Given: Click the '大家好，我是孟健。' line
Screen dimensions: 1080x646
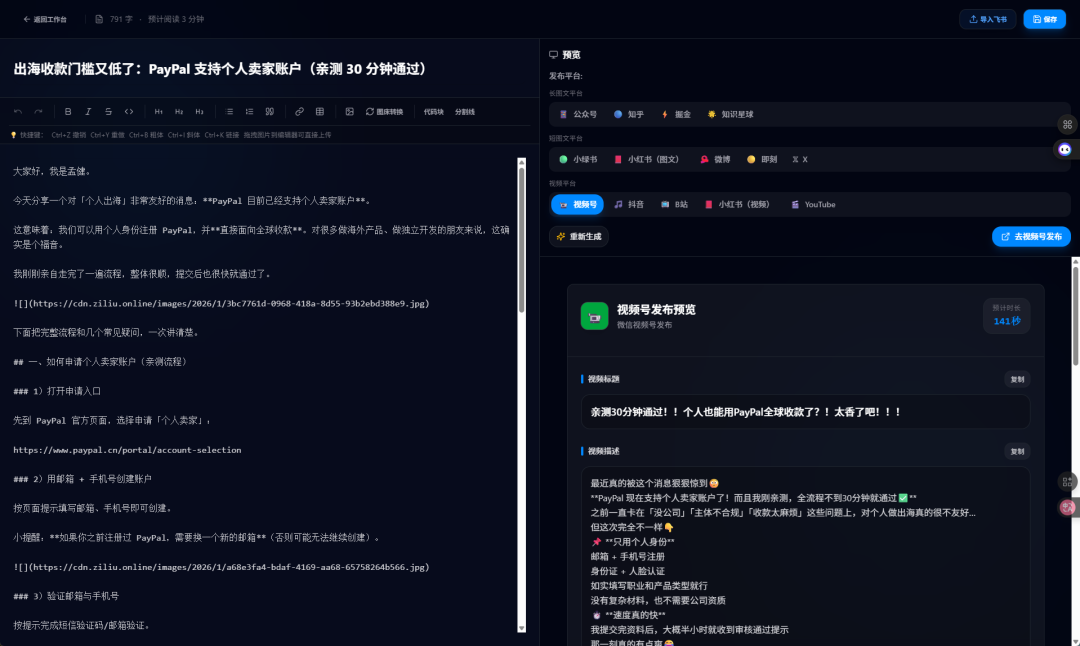Looking at the screenshot, I should tap(52, 171).
